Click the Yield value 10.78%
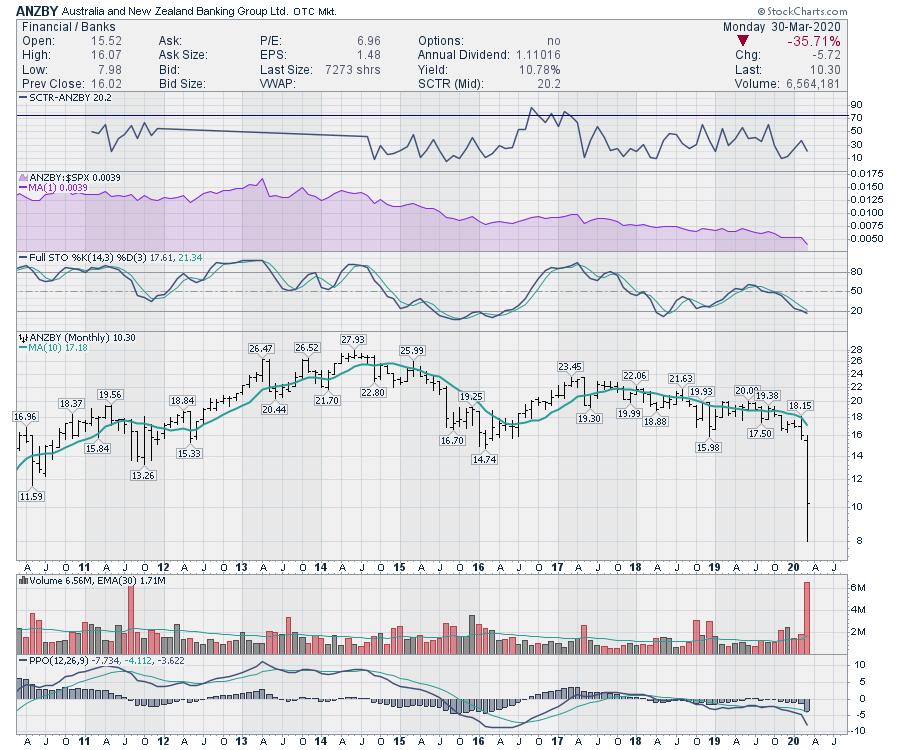Viewport: 900px width, 750px height. pos(540,69)
